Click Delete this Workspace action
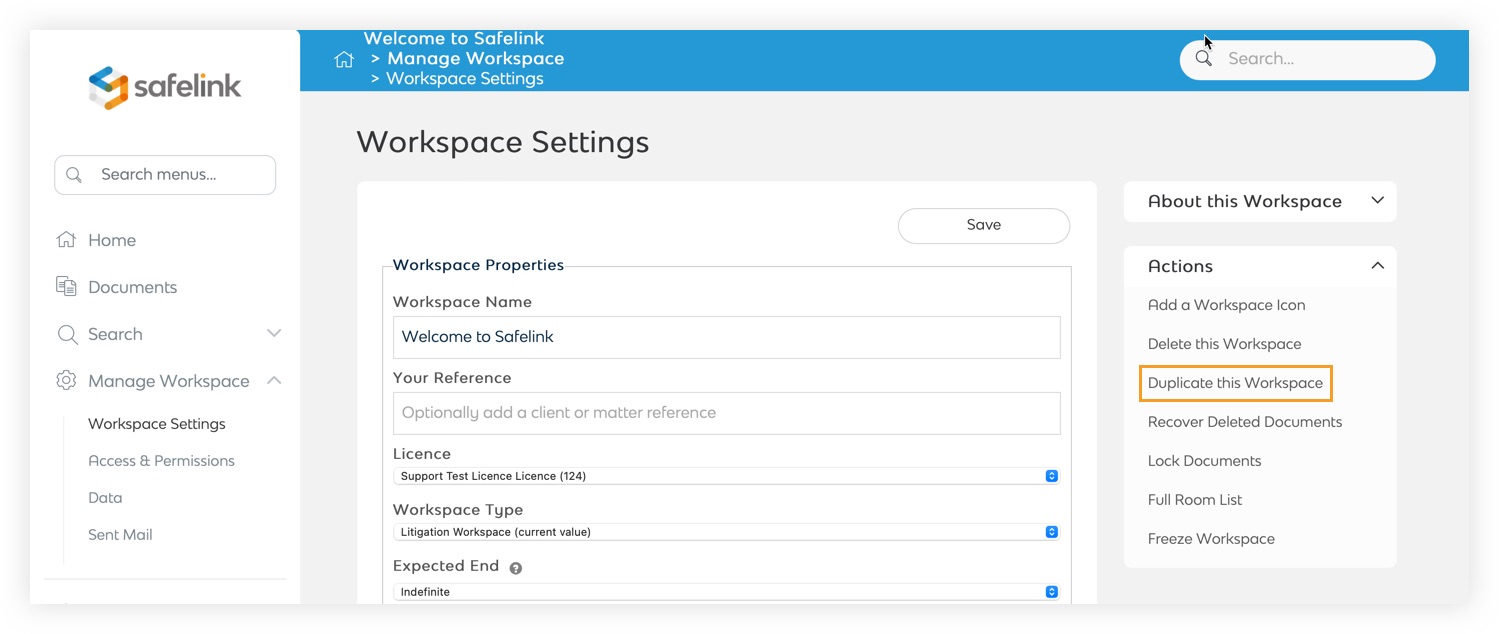Viewport: 1499px width, 634px height. [x=1224, y=344]
